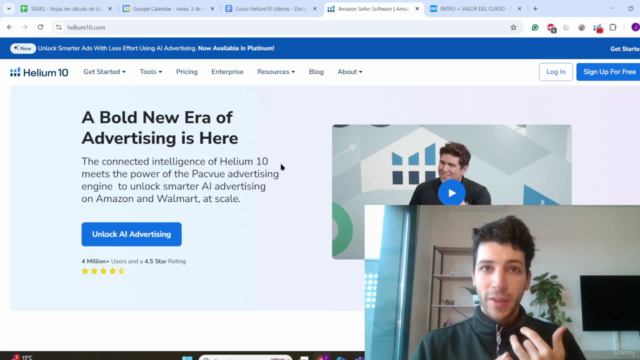
Task: Open site information icon in address bar
Action: point(59,27)
